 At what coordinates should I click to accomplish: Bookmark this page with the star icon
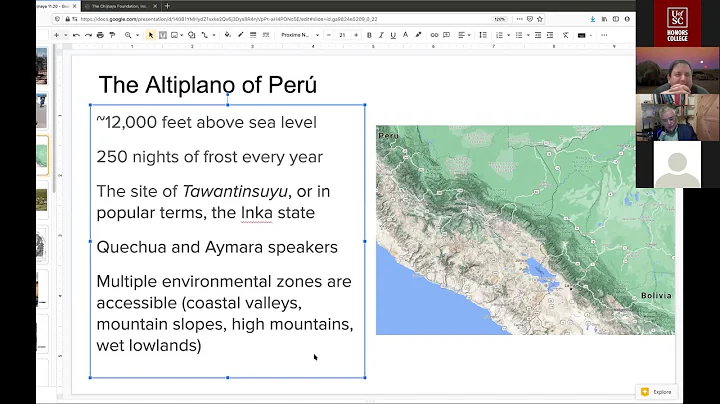[540, 19]
